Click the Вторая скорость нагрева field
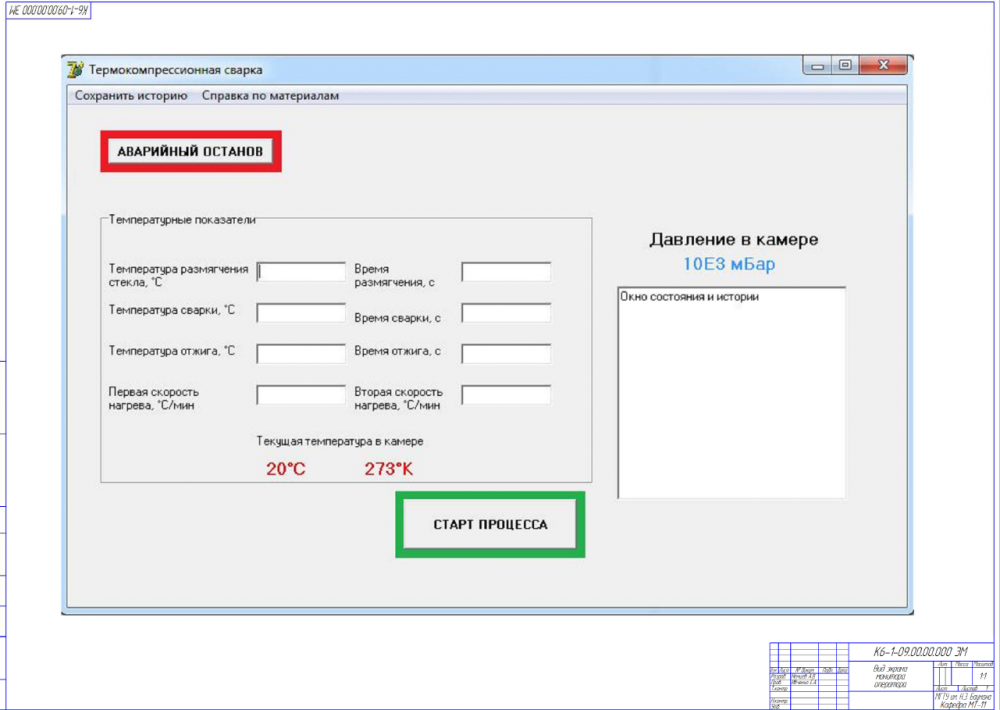 click(x=506, y=394)
